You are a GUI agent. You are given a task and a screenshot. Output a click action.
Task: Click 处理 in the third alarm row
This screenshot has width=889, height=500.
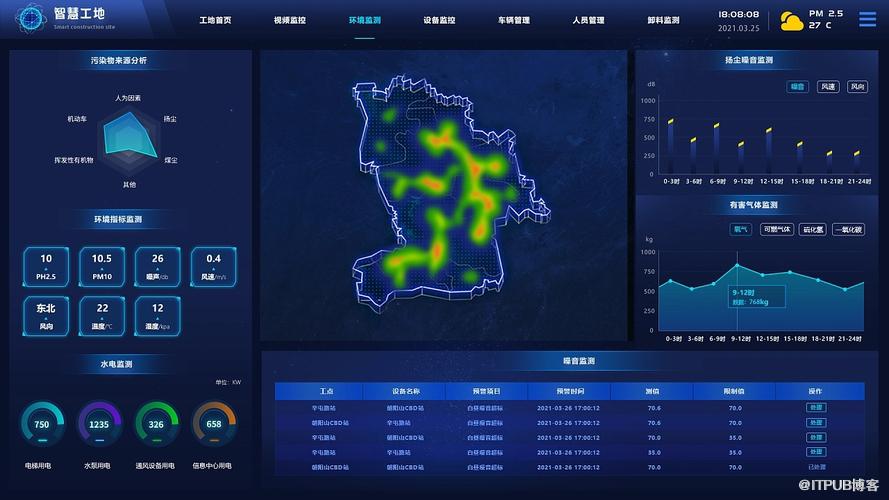(x=816, y=437)
